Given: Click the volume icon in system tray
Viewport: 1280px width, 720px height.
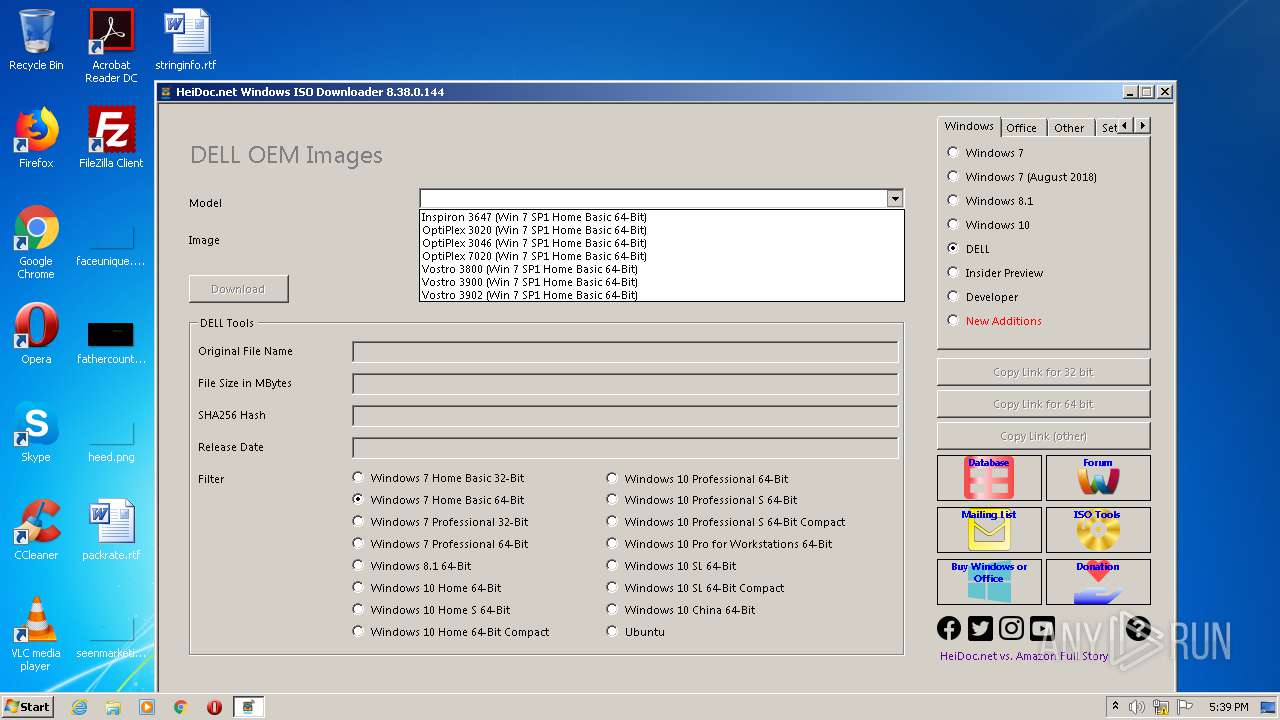Looking at the screenshot, I should tap(1137, 707).
